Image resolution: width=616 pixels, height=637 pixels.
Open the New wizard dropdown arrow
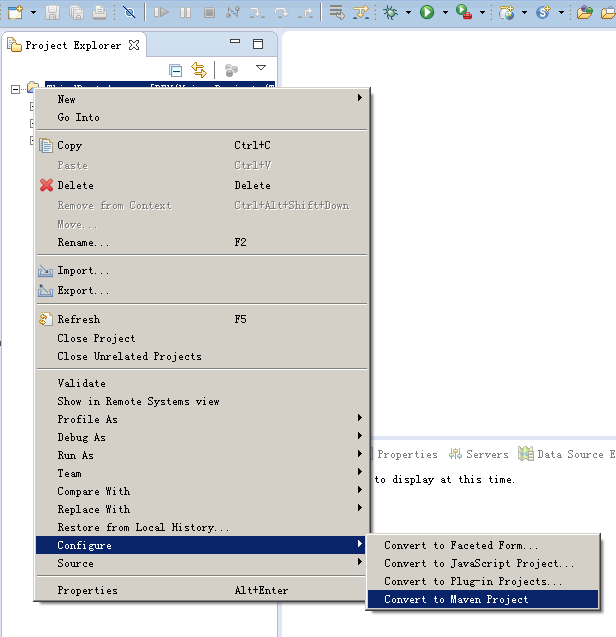tap(33, 13)
